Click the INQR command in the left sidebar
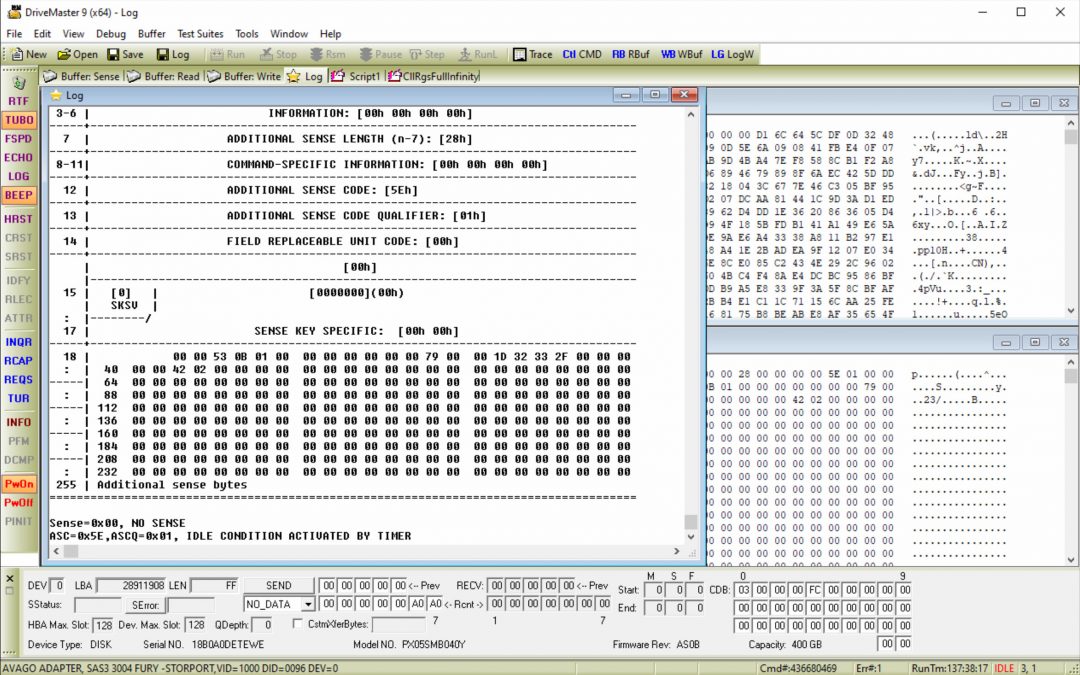 click(x=20, y=341)
